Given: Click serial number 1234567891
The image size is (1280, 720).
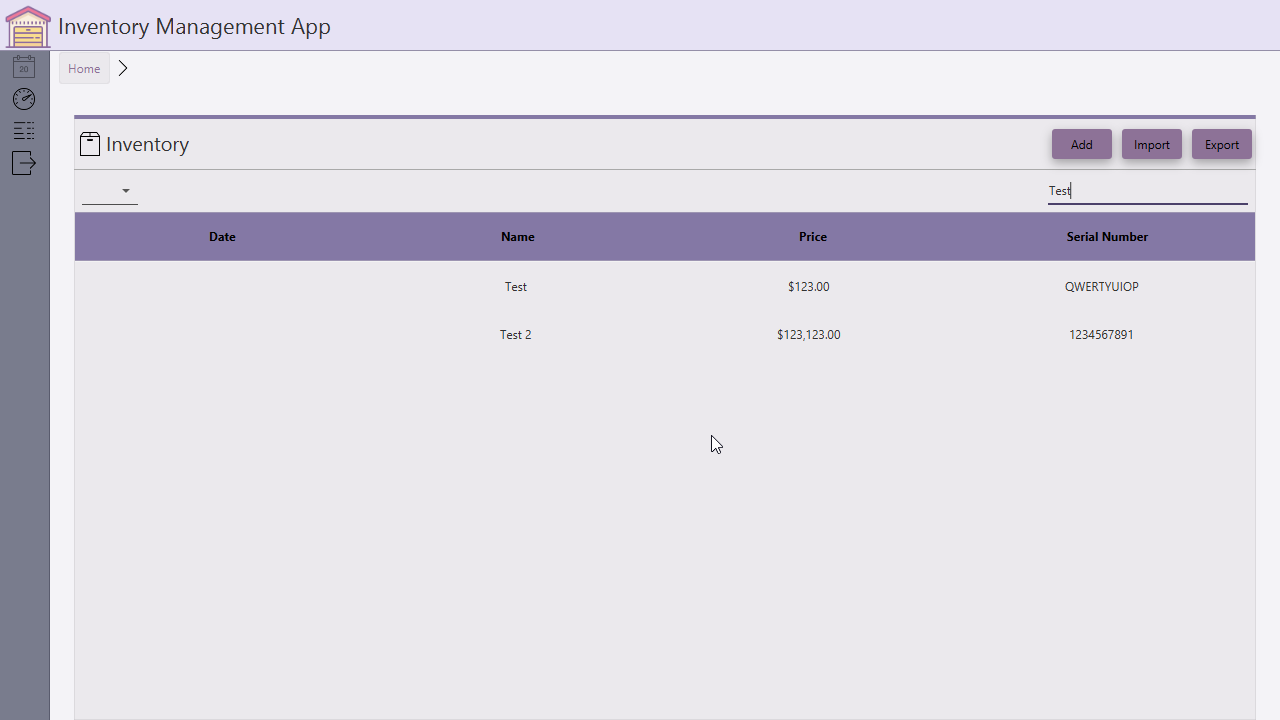Looking at the screenshot, I should tap(1102, 334).
